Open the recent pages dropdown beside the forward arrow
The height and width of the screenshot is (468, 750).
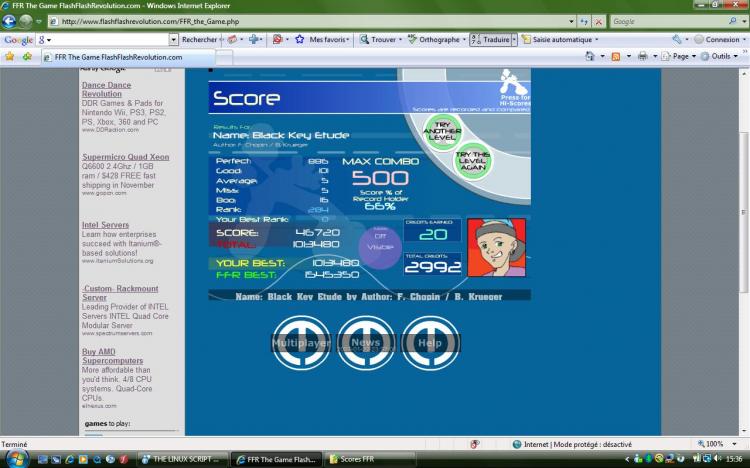tap(39, 22)
